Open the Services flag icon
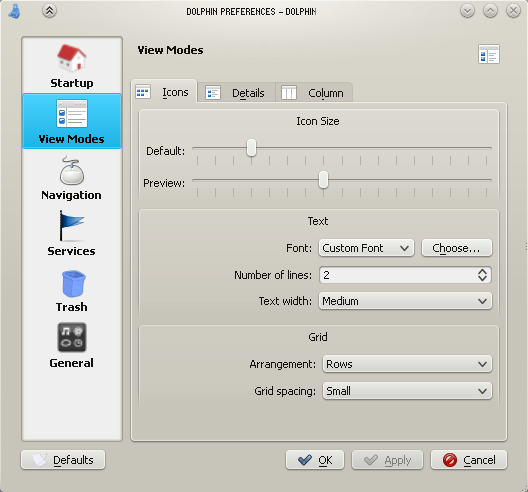The image size is (528, 492). pos(72,226)
